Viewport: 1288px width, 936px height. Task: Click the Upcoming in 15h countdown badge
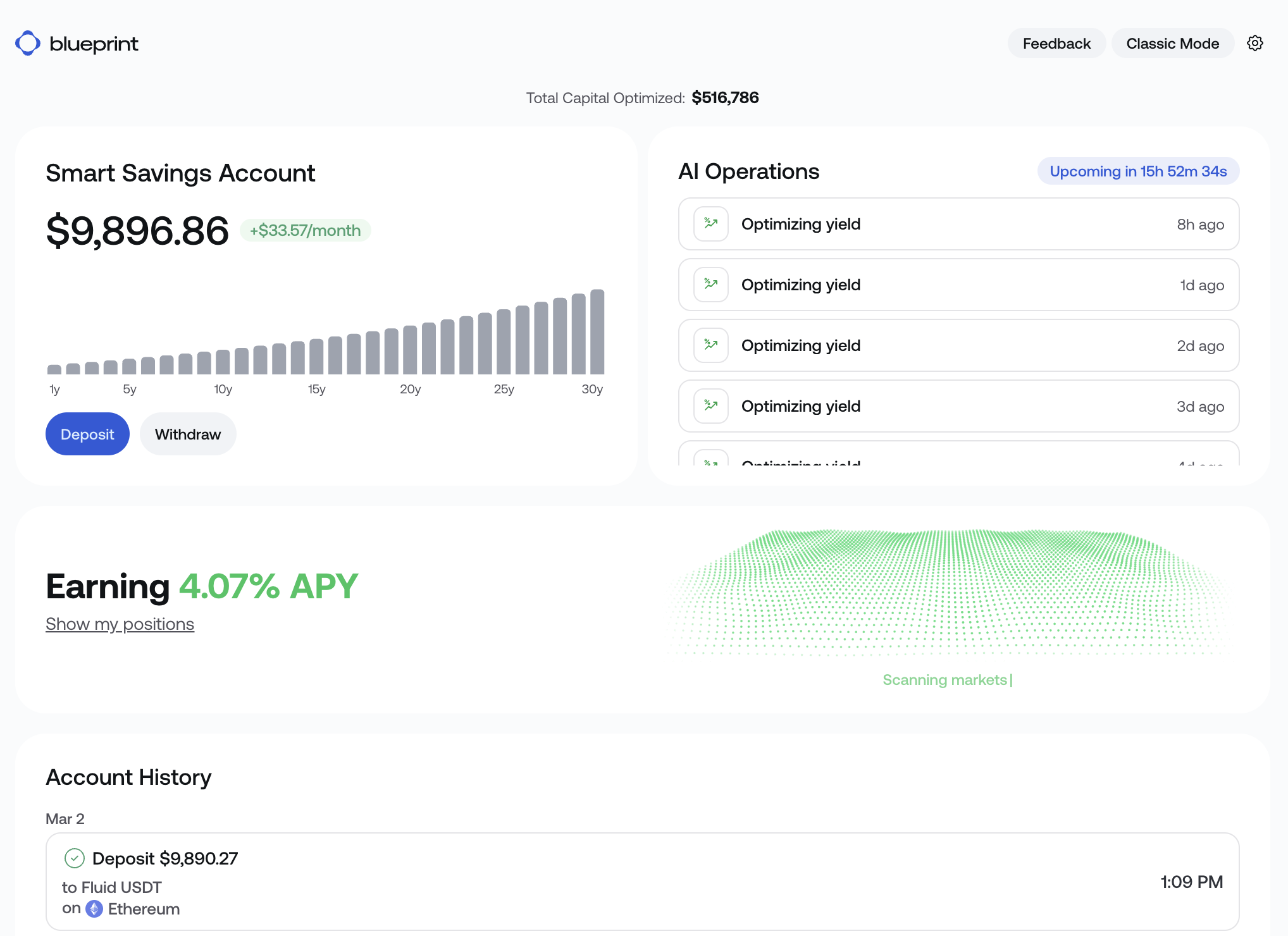(x=1137, y=171)
